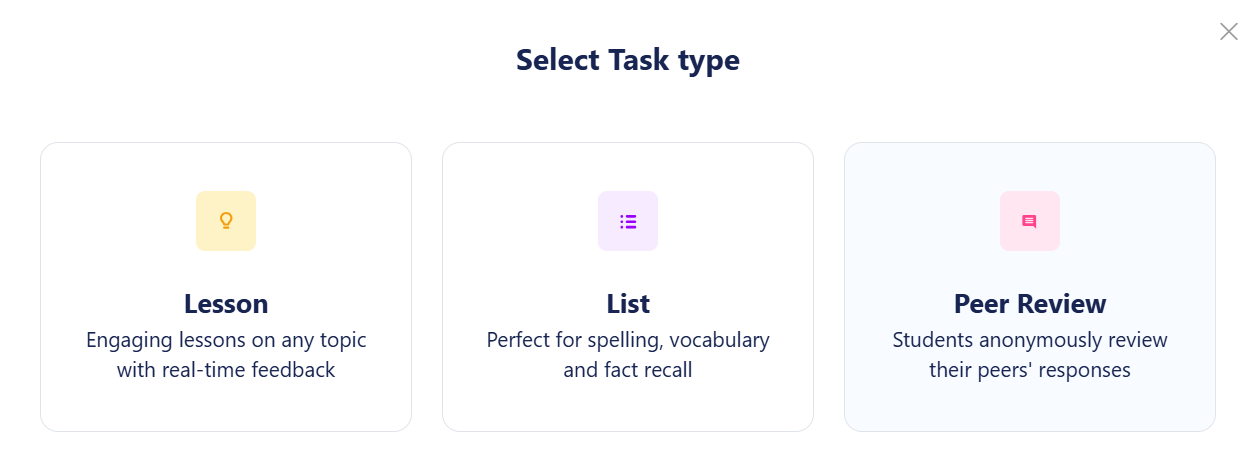This screenshot has width=1259, height=467.
Task: Click "their peers' responses" text
Action: pos(1030,370)
